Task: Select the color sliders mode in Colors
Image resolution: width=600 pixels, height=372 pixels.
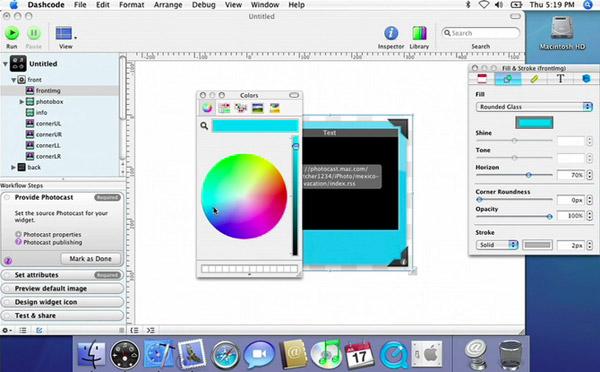Action: pyautogui.click(x=224, y=108)
